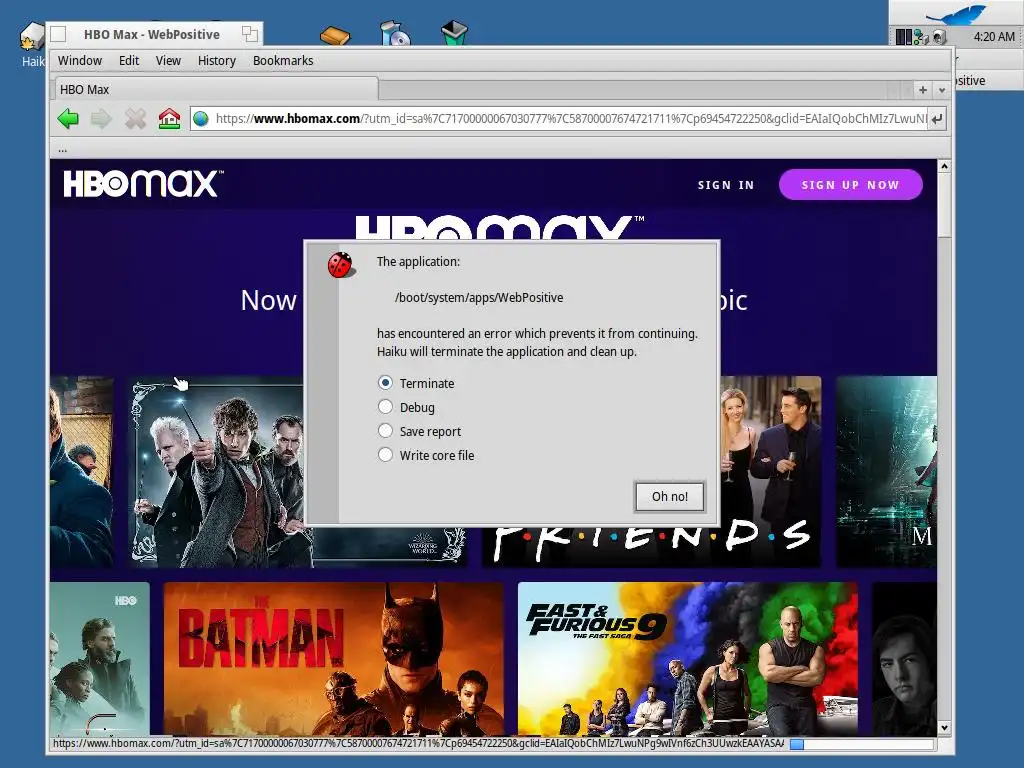
Task: Expand the tab list dropdown arrow
Action: pyautogui.click(x=942, y=90)
